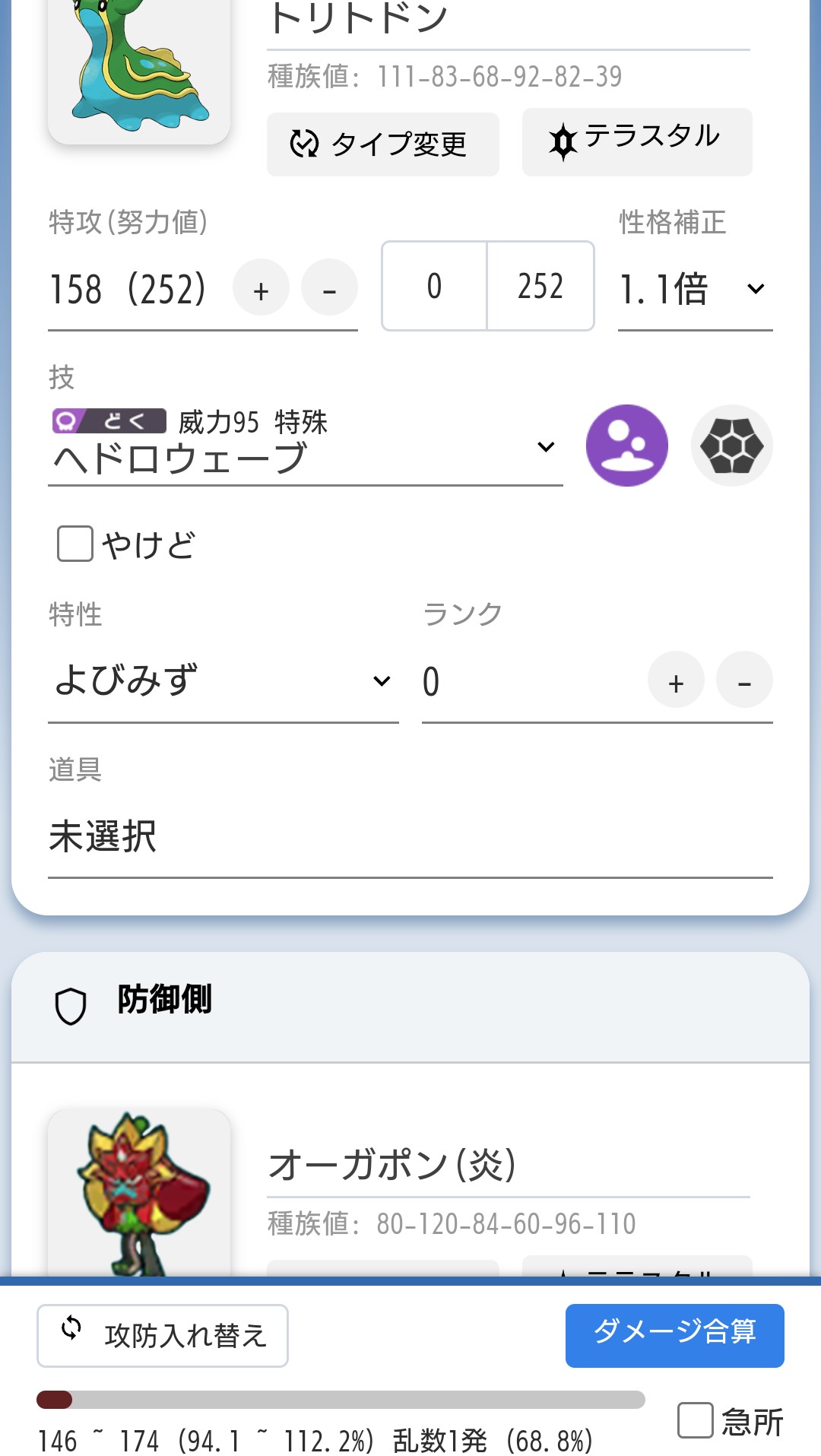Open the move dropdown showing ヘドロウェーブ
Viewport: 821px width, 1456px height.
pos(306,447)
